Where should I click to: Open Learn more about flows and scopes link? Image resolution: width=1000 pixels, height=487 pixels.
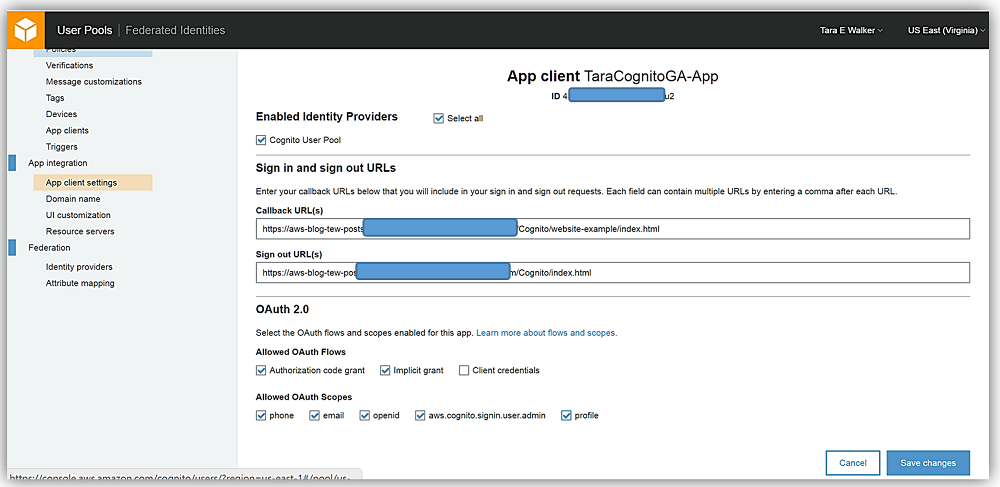[546, 333]
